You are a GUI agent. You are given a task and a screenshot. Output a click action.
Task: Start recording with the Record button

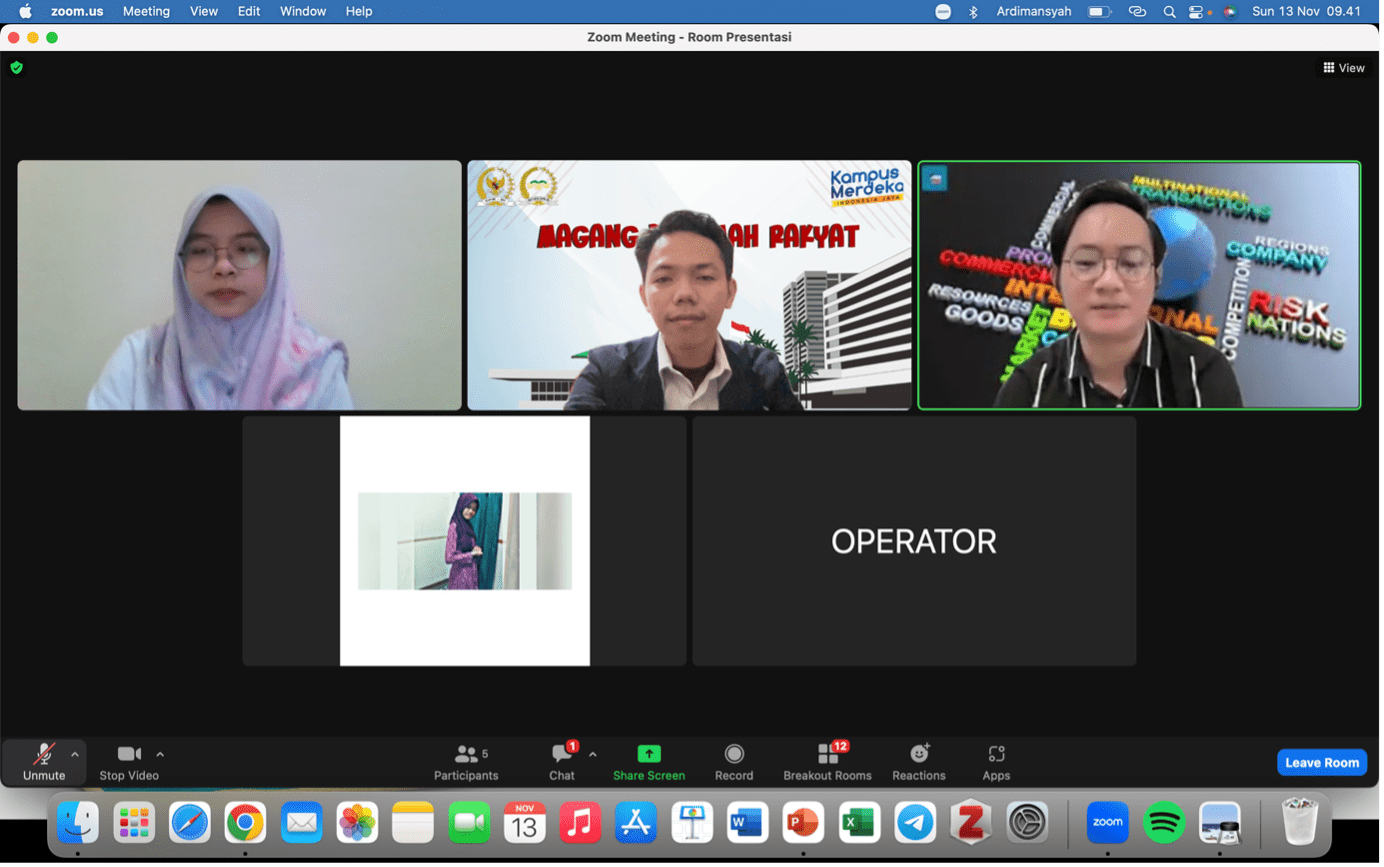[x=734, y=762]
